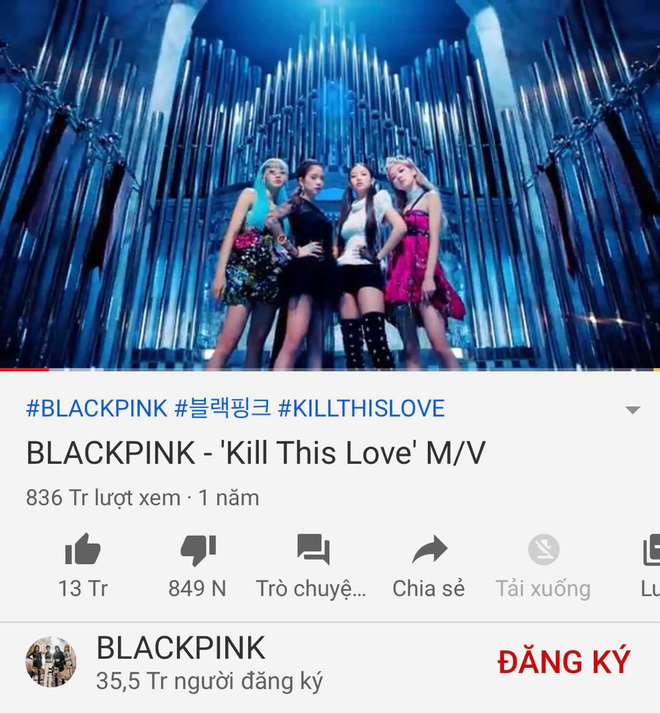Screen dimensions: 660x714
Task: Open the #블랙핑크 hashtag link
Action: click(223, 408)
